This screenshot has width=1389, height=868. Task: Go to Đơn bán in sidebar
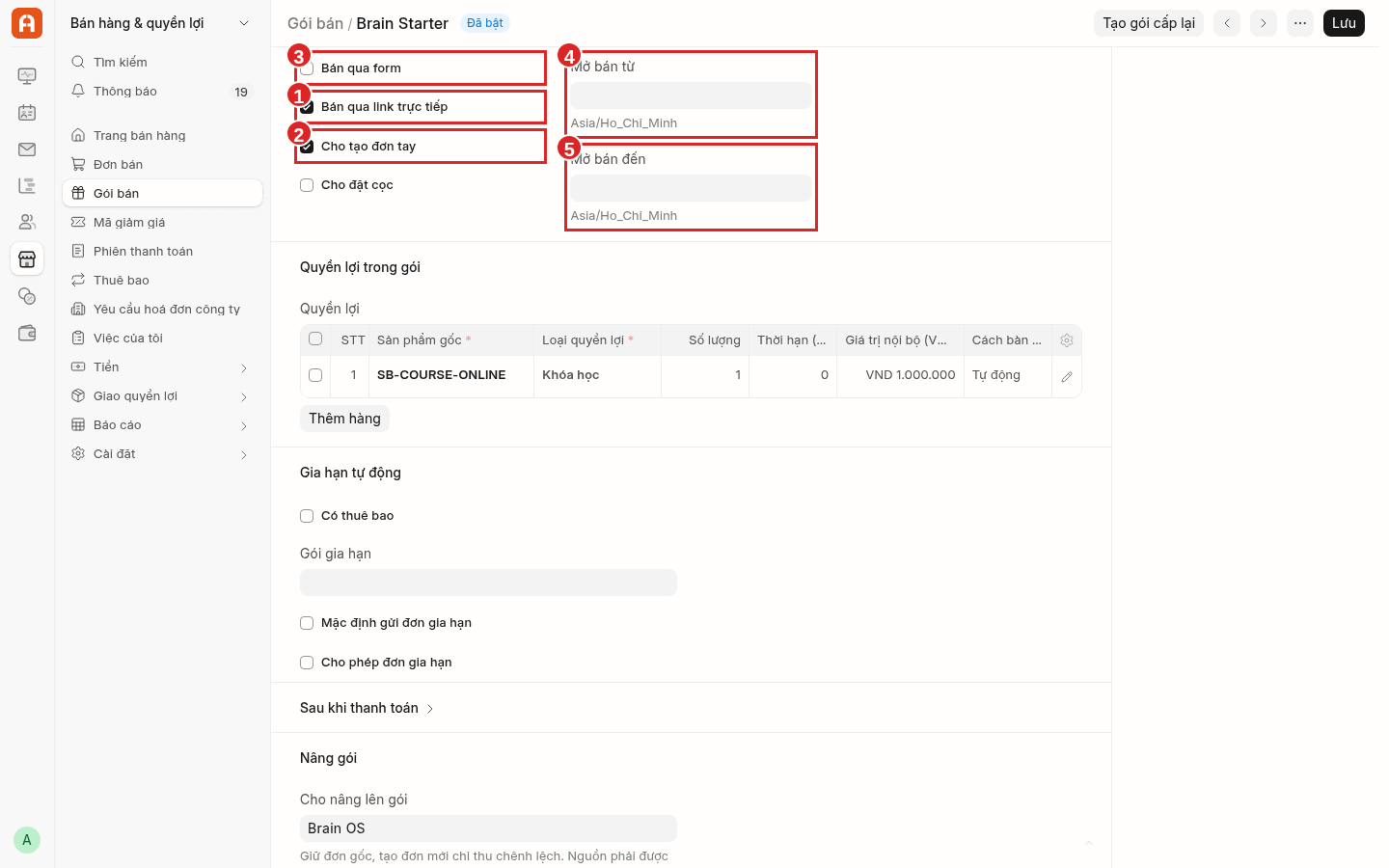pyautogui.click(x=162, y=165)
